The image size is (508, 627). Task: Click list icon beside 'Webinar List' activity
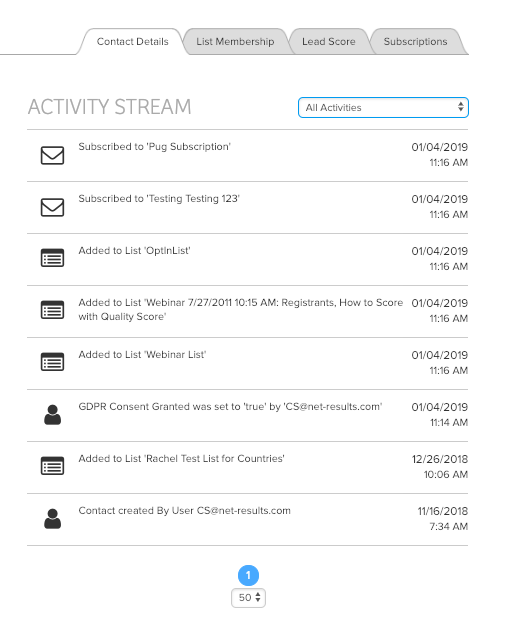tap(52, 362)
